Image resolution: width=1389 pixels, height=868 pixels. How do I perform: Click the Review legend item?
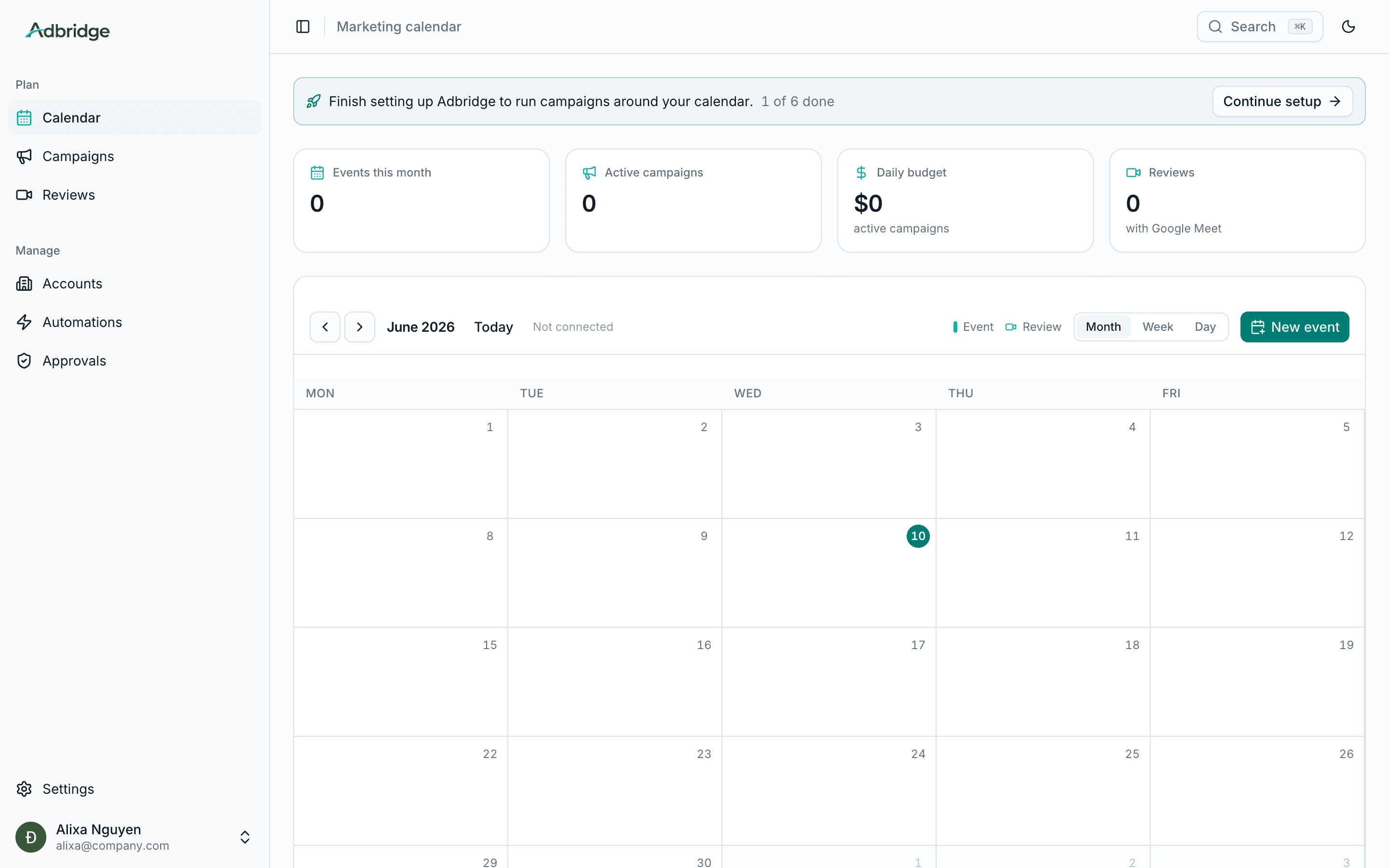[x=1033, y=326]
